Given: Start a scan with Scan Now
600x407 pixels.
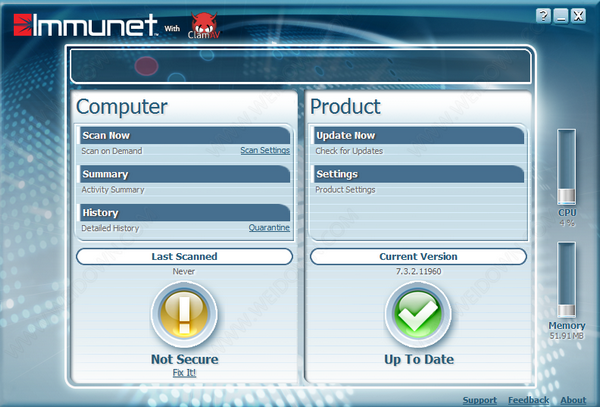Looking at the screenshot, I should click(184, 135).
